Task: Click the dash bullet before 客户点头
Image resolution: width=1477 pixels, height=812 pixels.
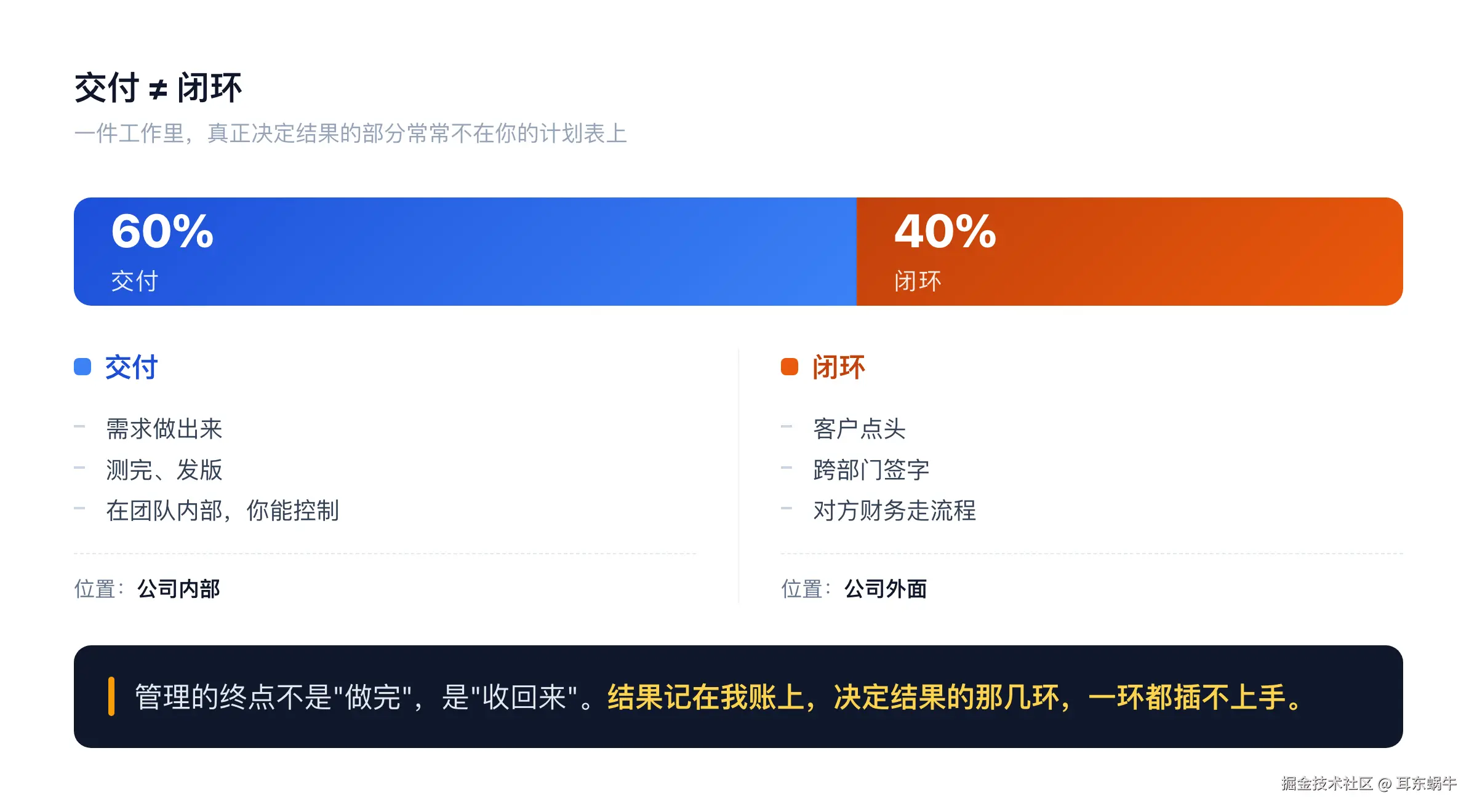Action: coord(787,426)
